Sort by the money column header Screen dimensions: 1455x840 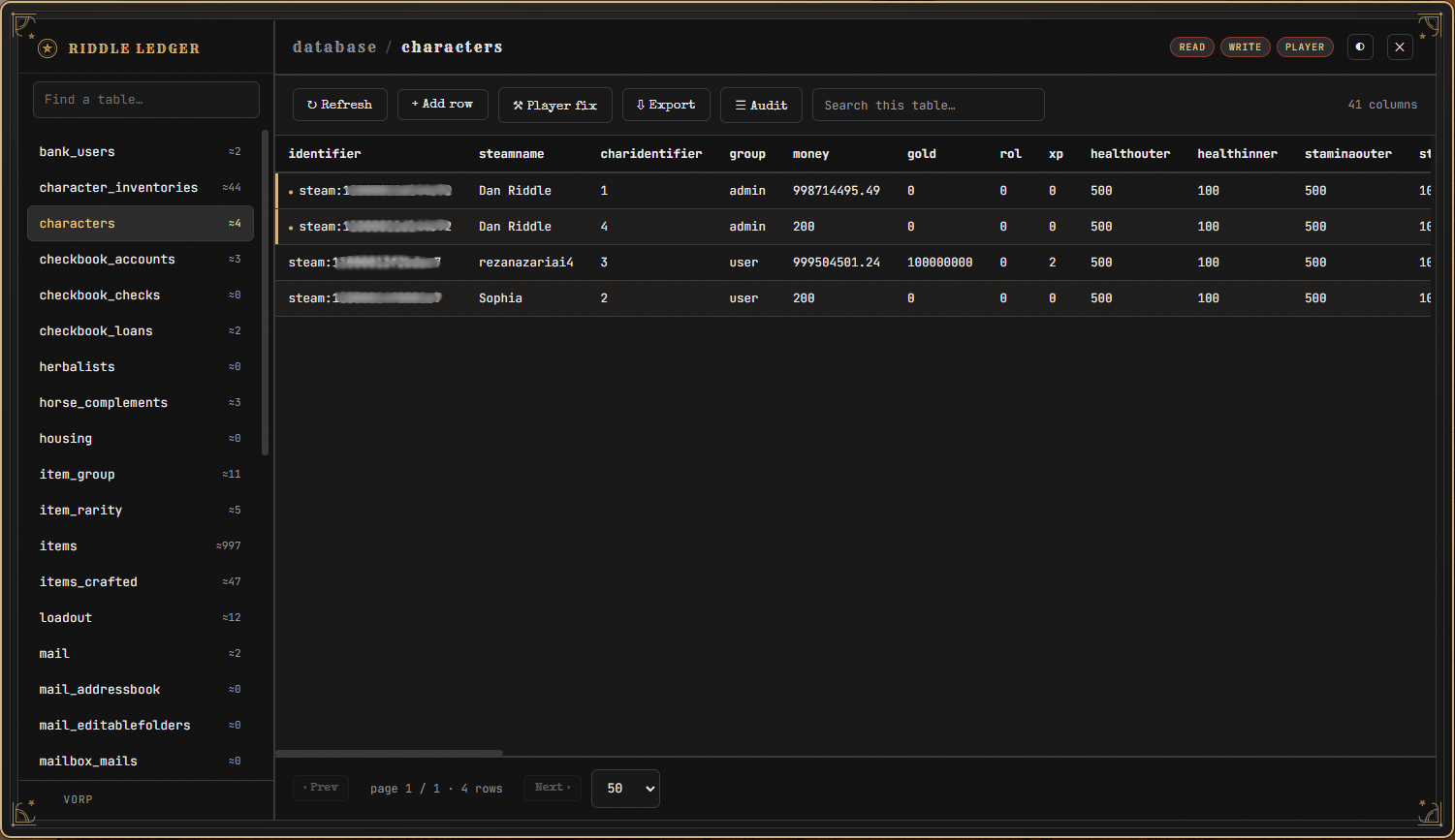tap(810, 154)
